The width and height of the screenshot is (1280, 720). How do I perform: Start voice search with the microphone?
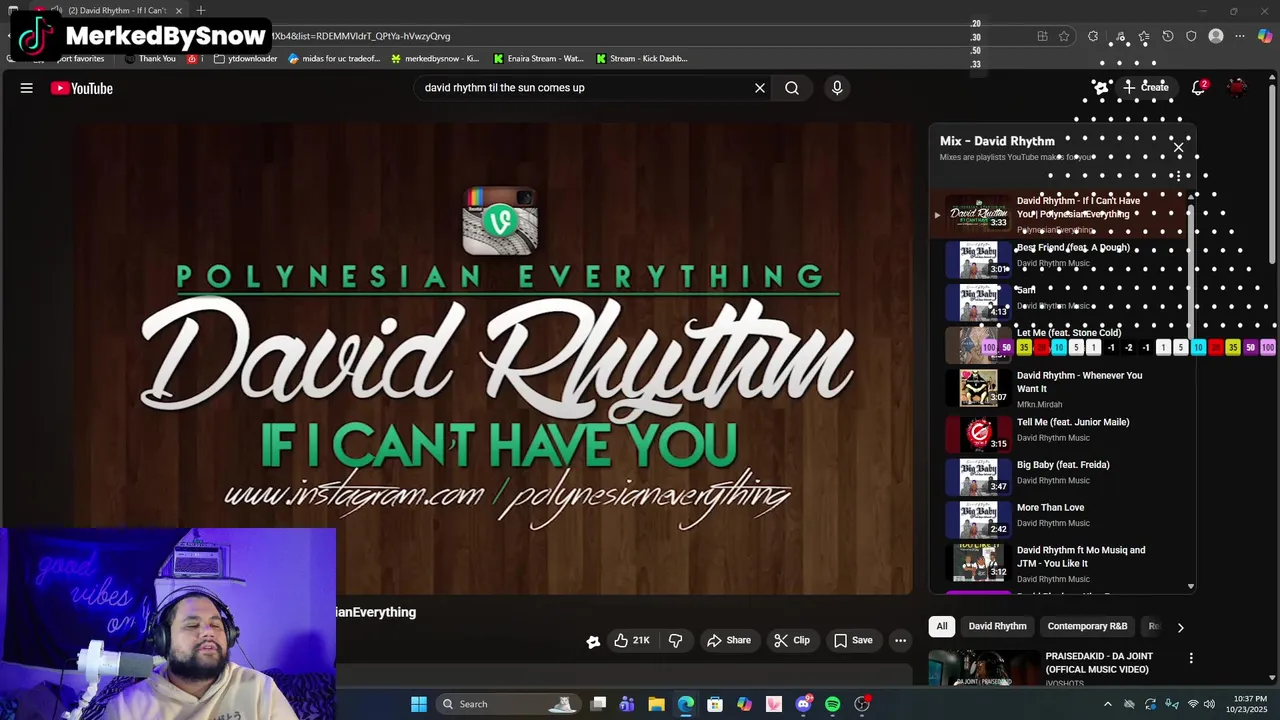837,88
